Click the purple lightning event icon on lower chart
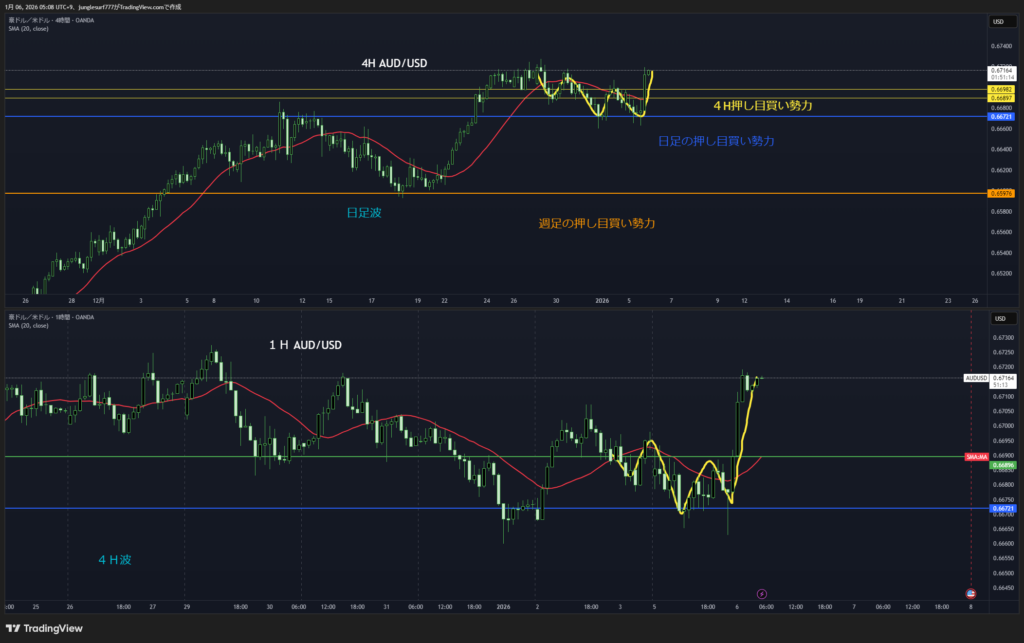Viewport: 1024px width, 643px height. point(762,593)
